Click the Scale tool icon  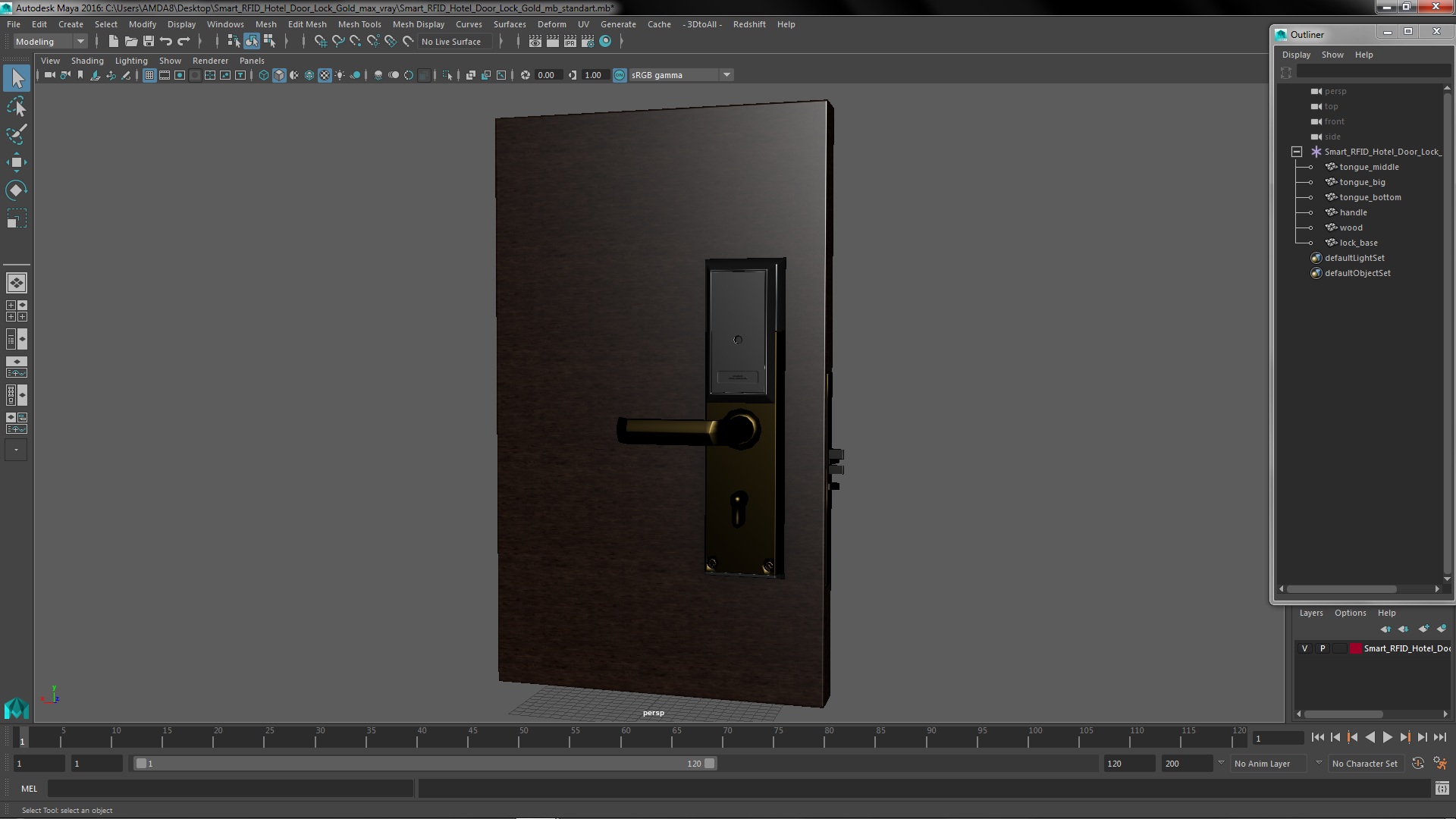[x=16, y=219]
